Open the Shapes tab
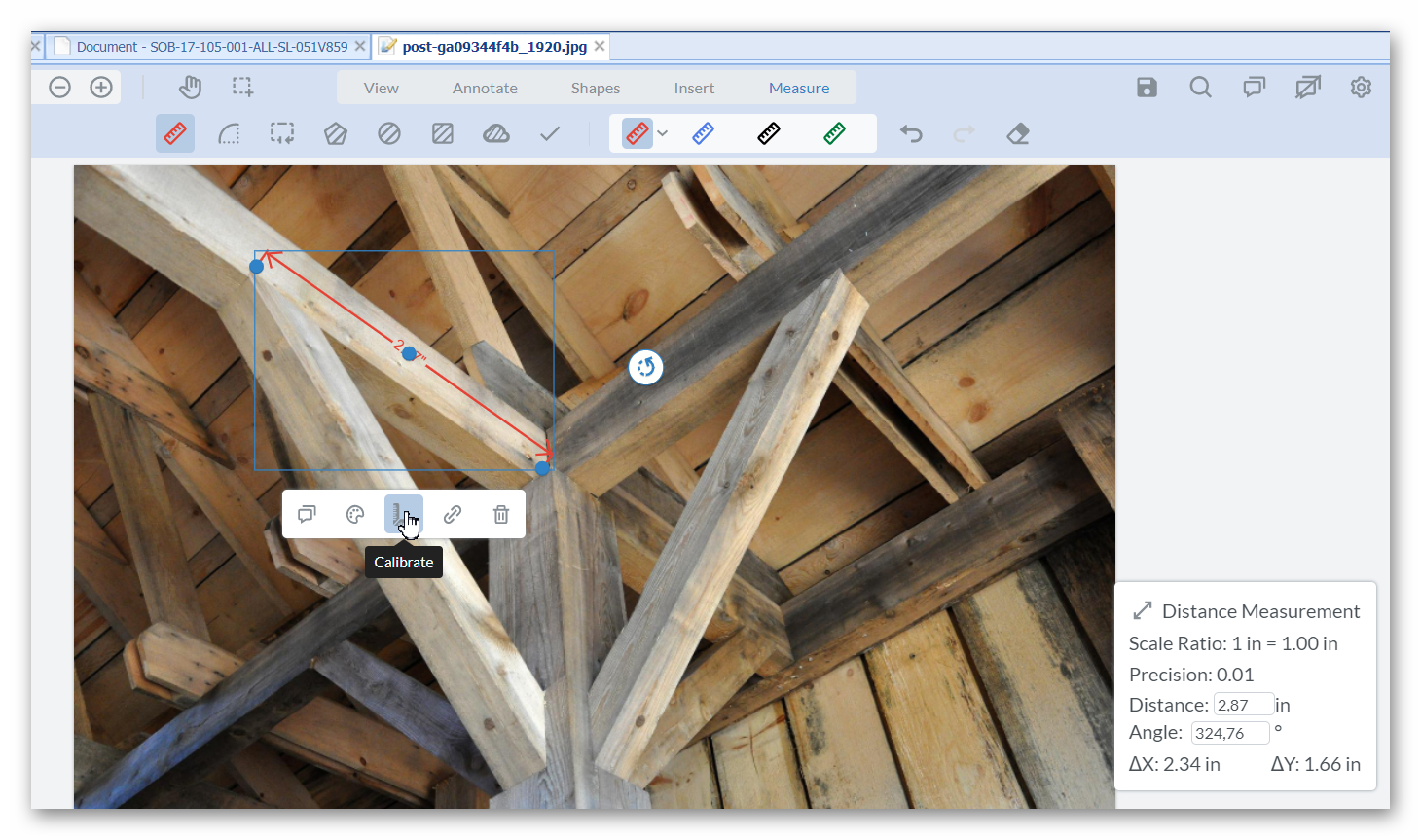This screenshot has height=840, width=1421. point(596,88)
